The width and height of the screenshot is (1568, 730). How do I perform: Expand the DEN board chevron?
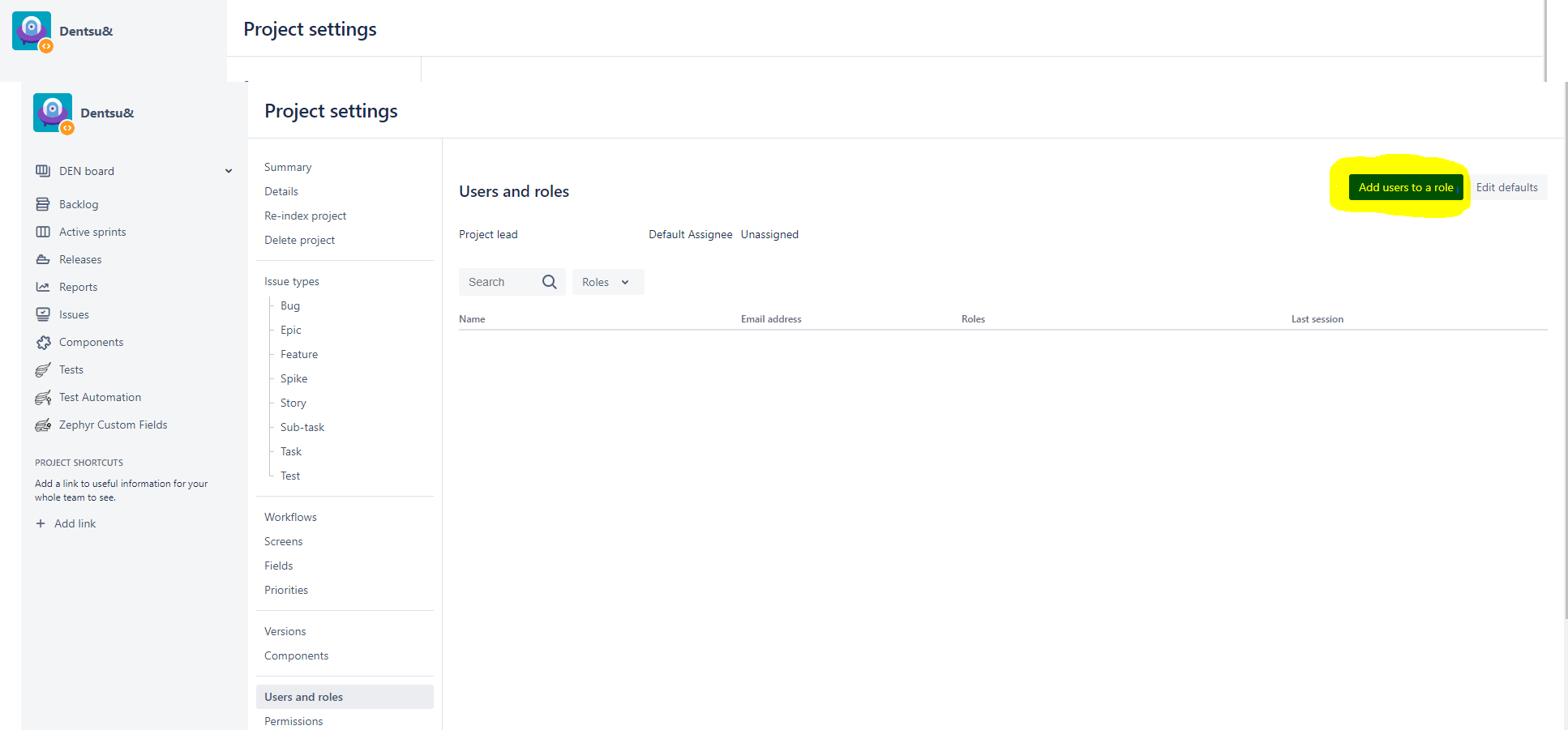(x=229, y=171)
